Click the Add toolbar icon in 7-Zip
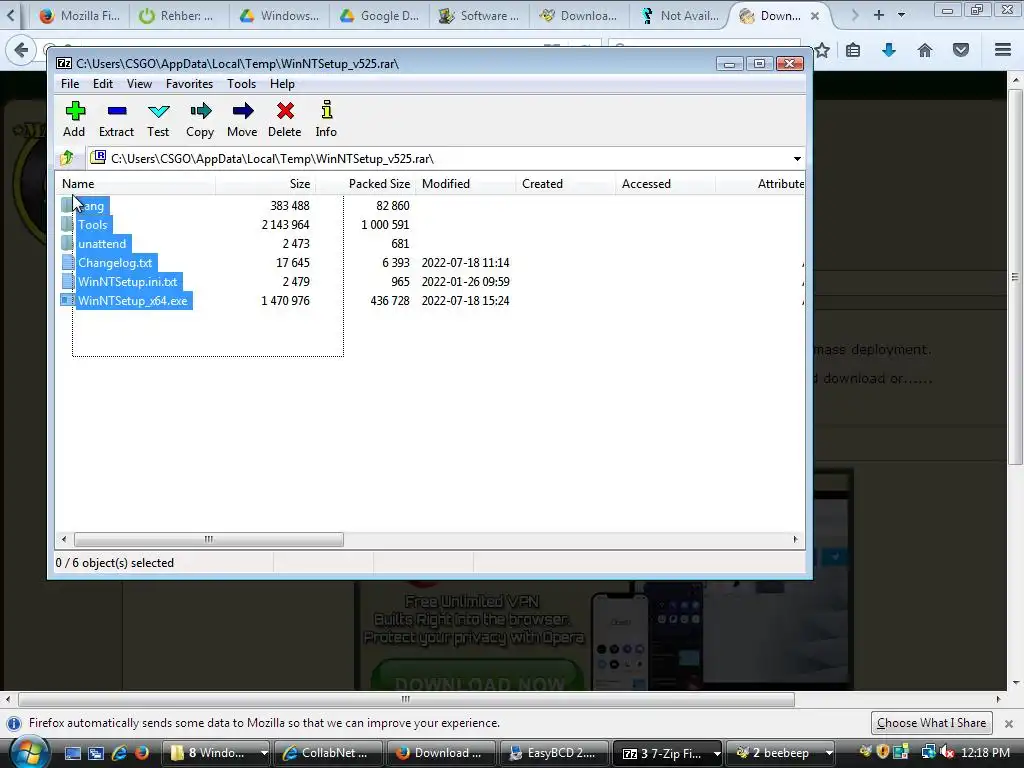The image size is (1024, 768). click(x=74, y=118)
